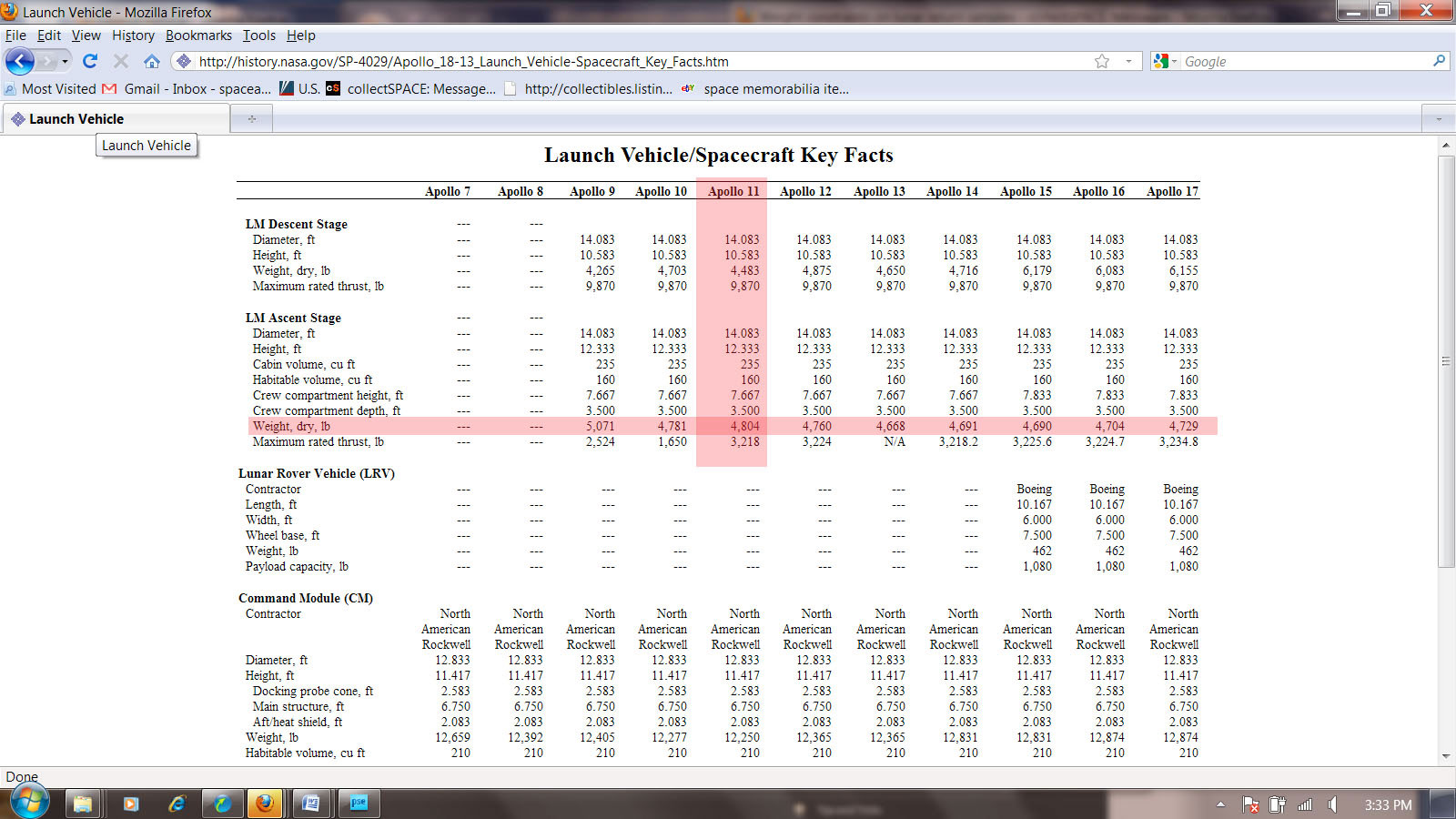Click the Firefox taskbar icon
The width and height of the screenshot is (1456, 819).
coord(265,804)
